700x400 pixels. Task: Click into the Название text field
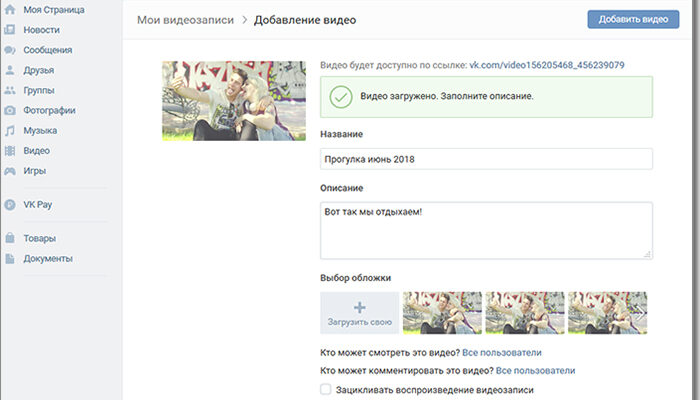[x=485, y=159]
